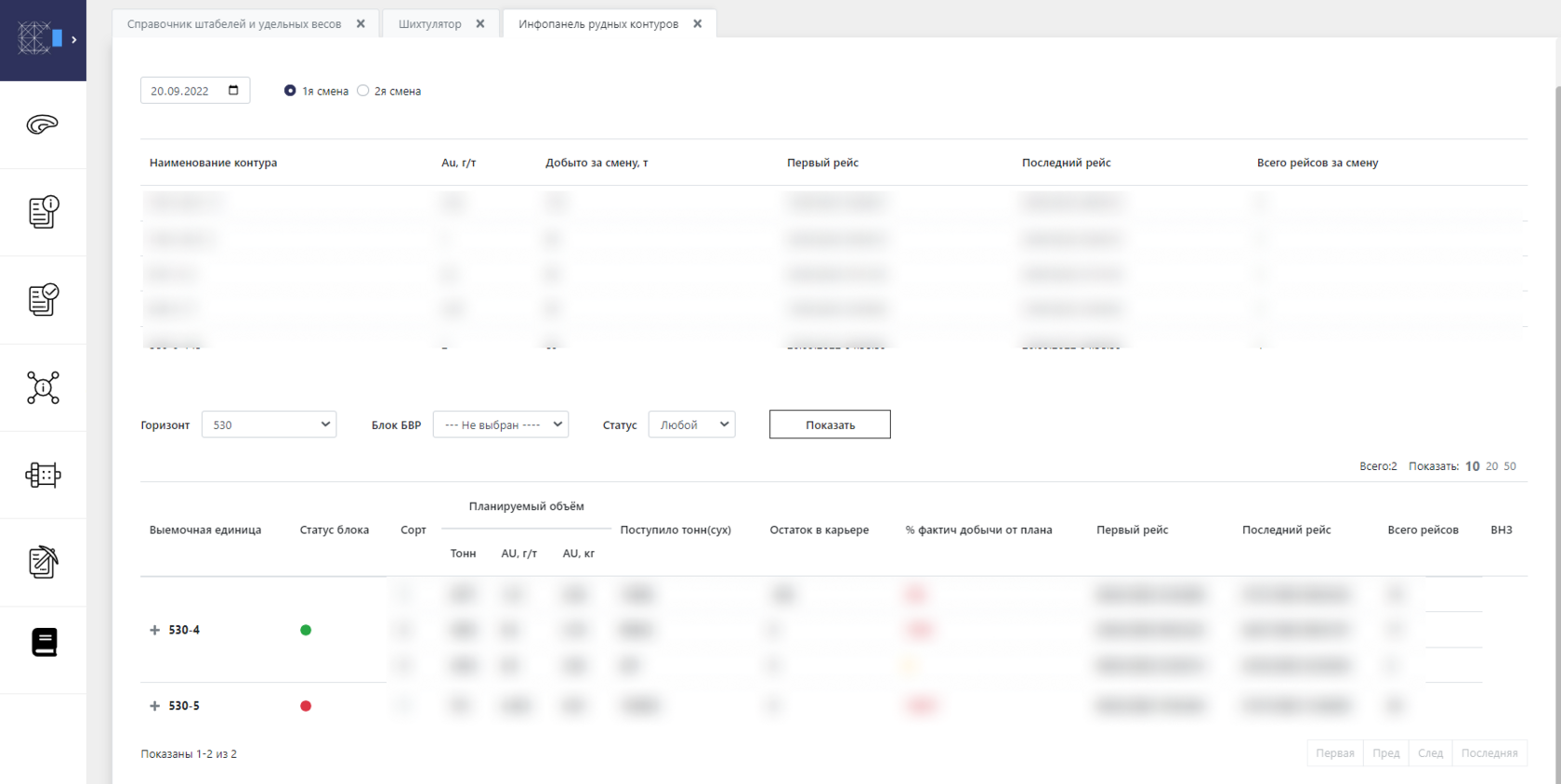Switch to Справочник штабелей и удельных весов tab

(x=234, y=24)
